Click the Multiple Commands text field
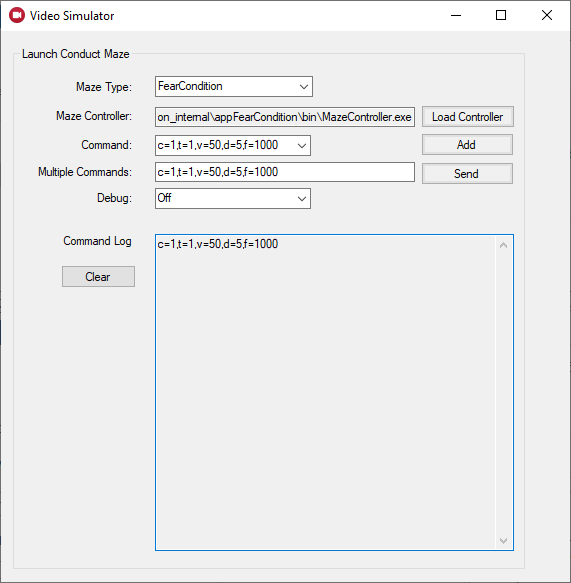This screenshot has height=583, width=571. click(x=285, y=172)
